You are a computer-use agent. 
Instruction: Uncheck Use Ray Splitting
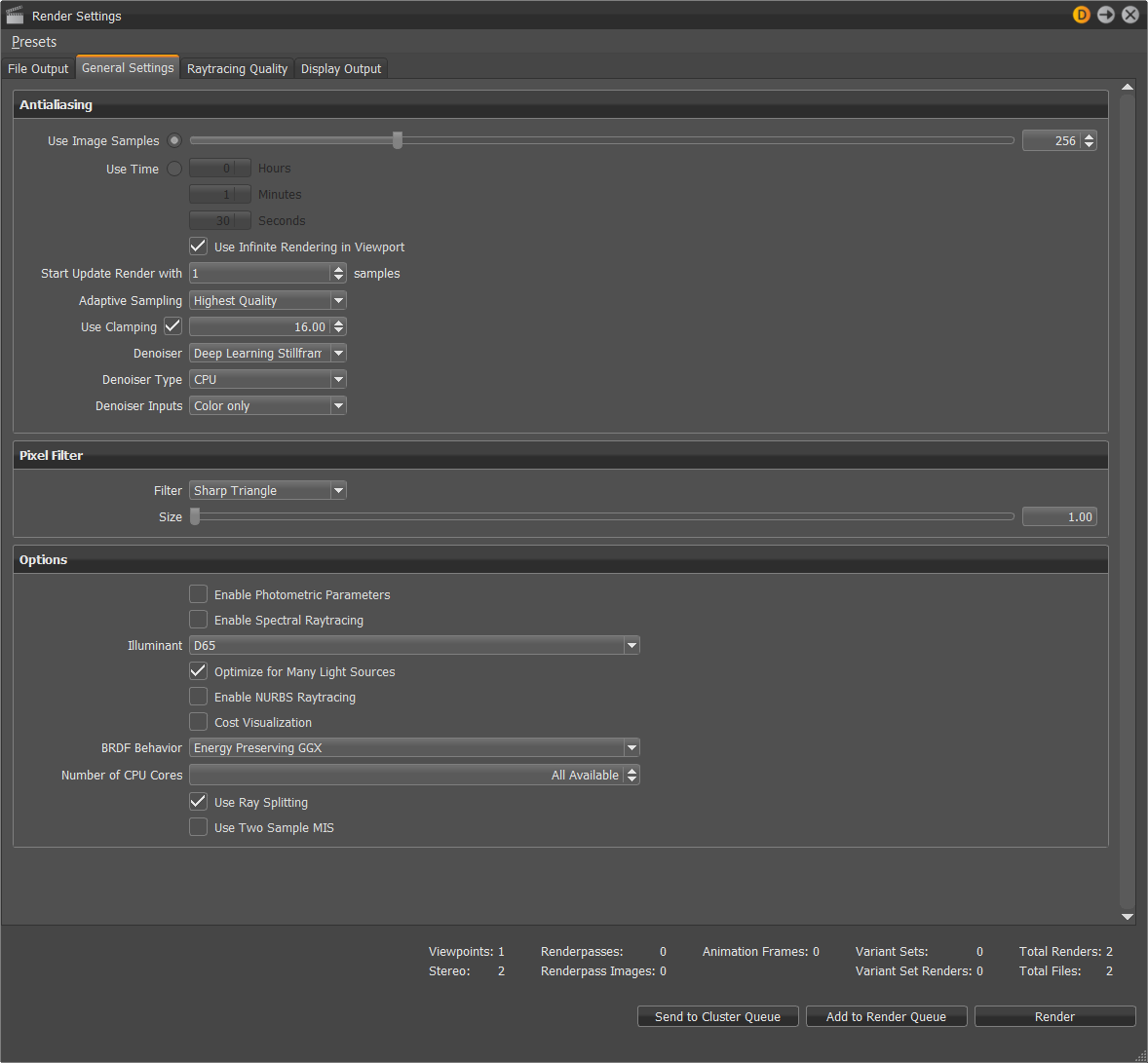[198, 801]
